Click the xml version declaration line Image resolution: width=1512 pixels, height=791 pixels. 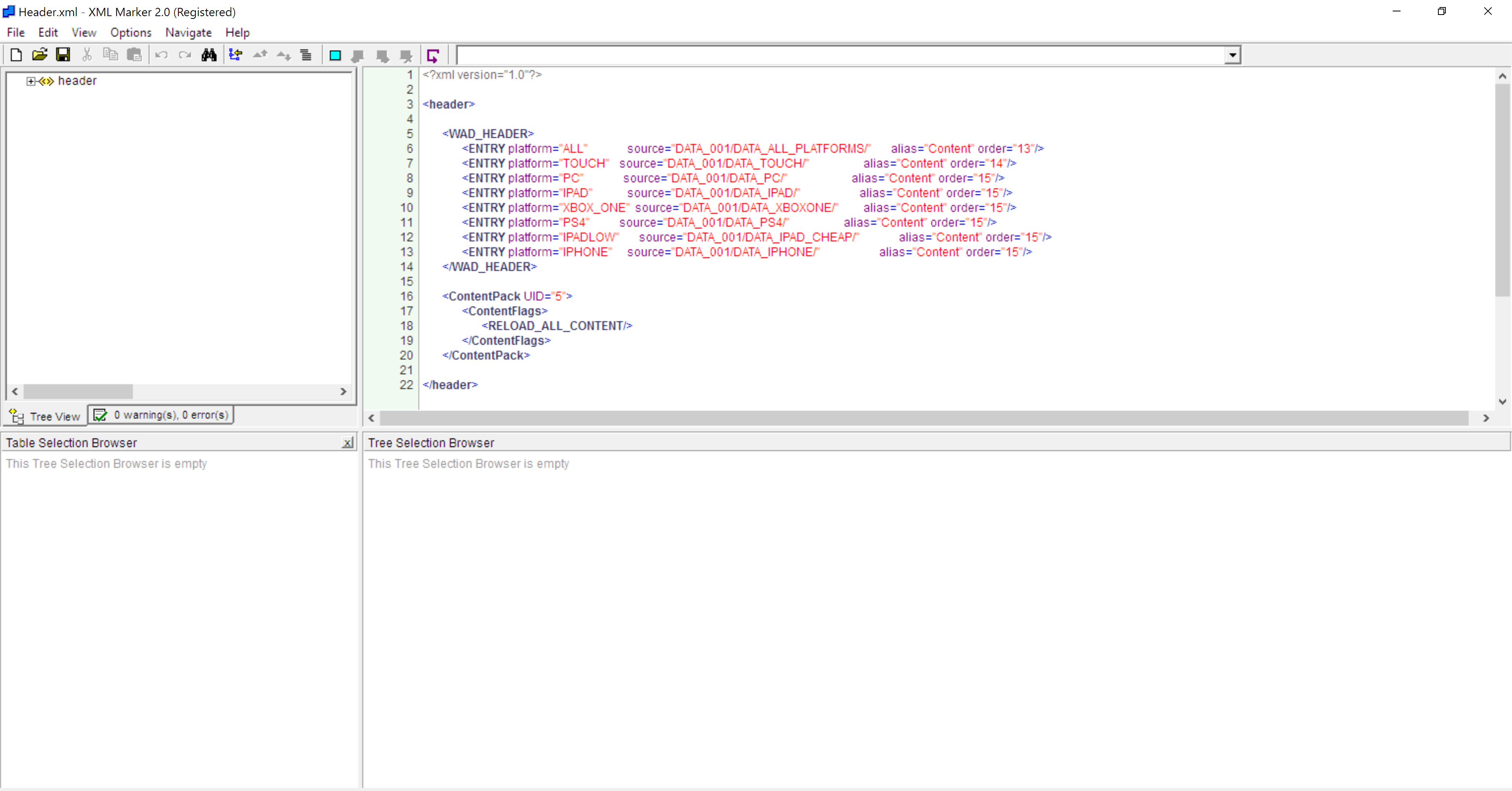pyautogui.click(x=482, y=74)
